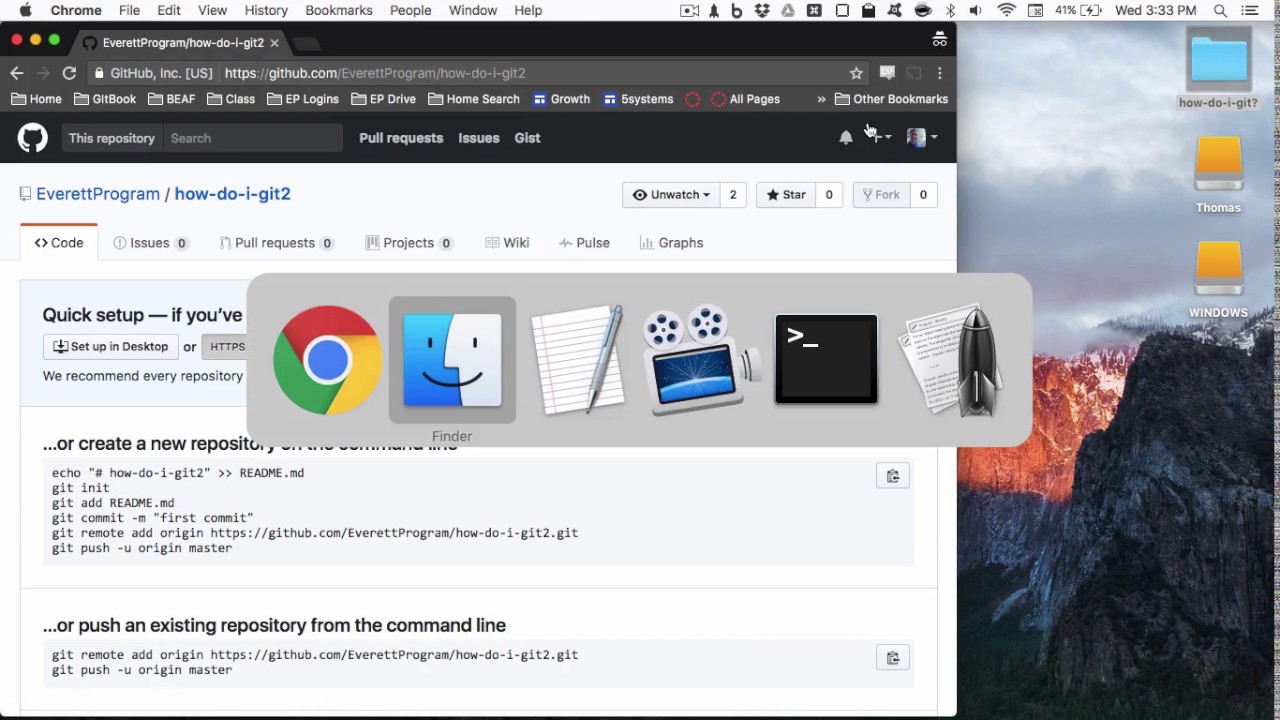Select Finder in the app switcher

(452, 360)
